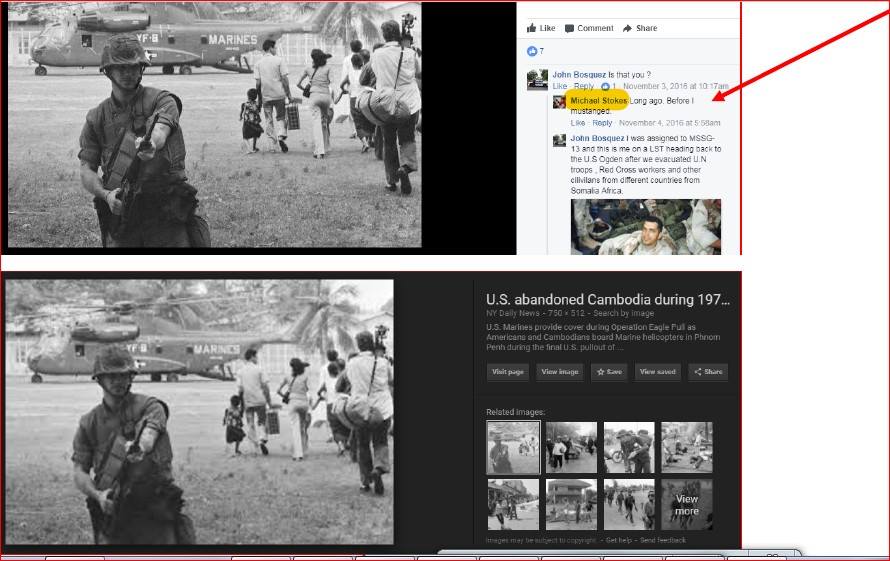This screenshot has width=890, height=561.
Task: Open Michael Stokes' small profile picture
Action: click(561, 102)
